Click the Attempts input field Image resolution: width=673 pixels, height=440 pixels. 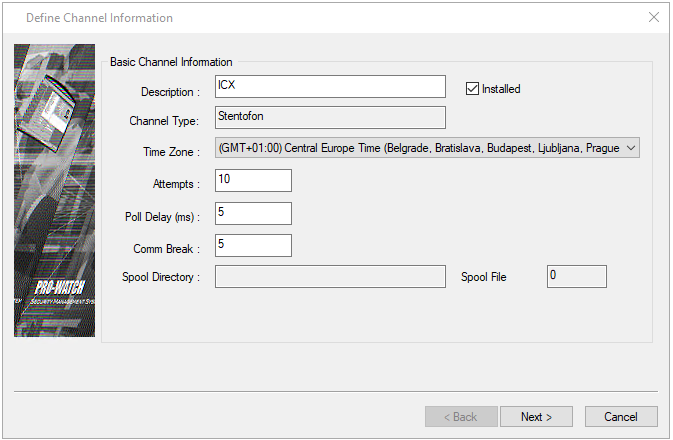(253, 180)
